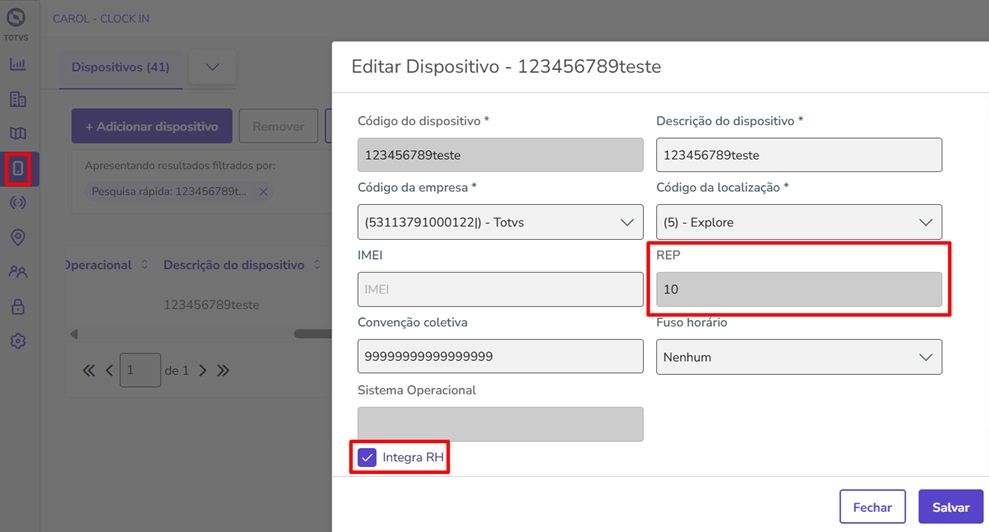The width and height of the screenshot is (989, 532).
Task: Save the device with Salvar button
Action: (x=951, y=507)
